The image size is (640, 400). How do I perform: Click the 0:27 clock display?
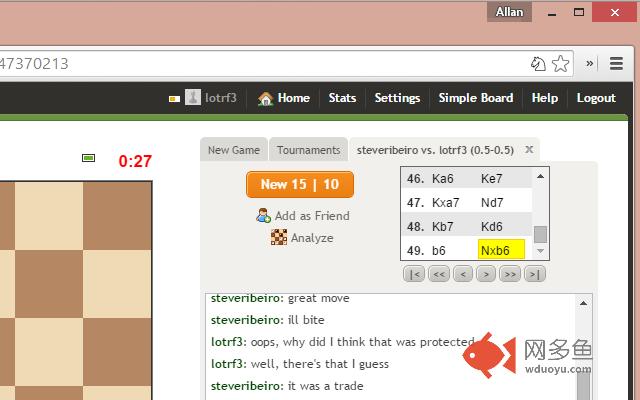[135, 161]
